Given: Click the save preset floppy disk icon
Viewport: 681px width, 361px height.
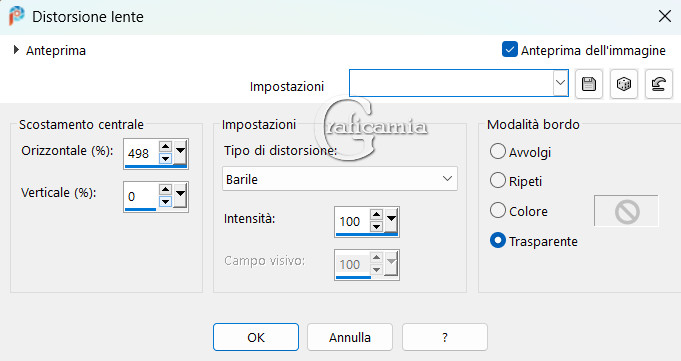Looking at the screenshot, I should 588,83.
